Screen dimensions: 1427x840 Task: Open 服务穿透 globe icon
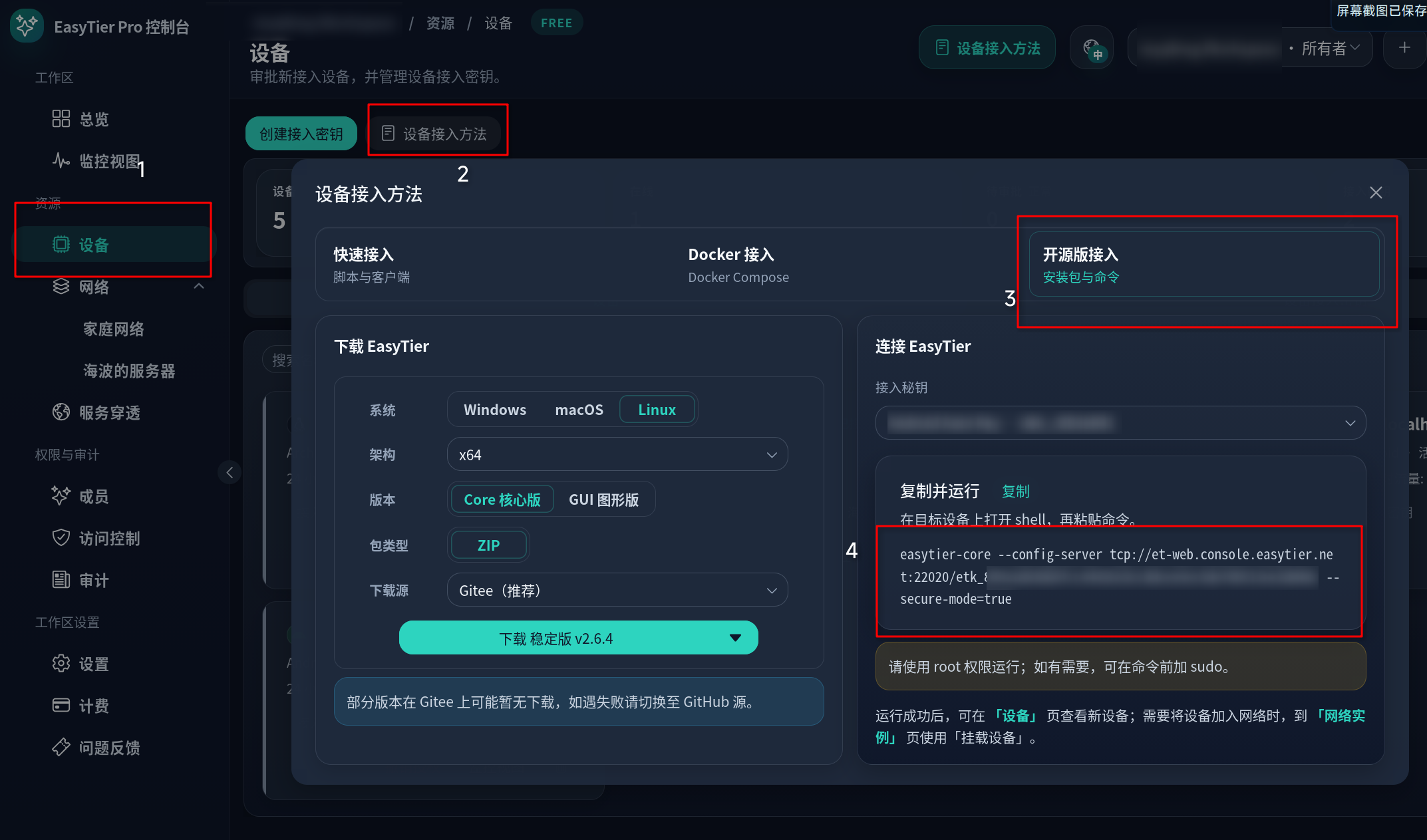click(61, 412)
